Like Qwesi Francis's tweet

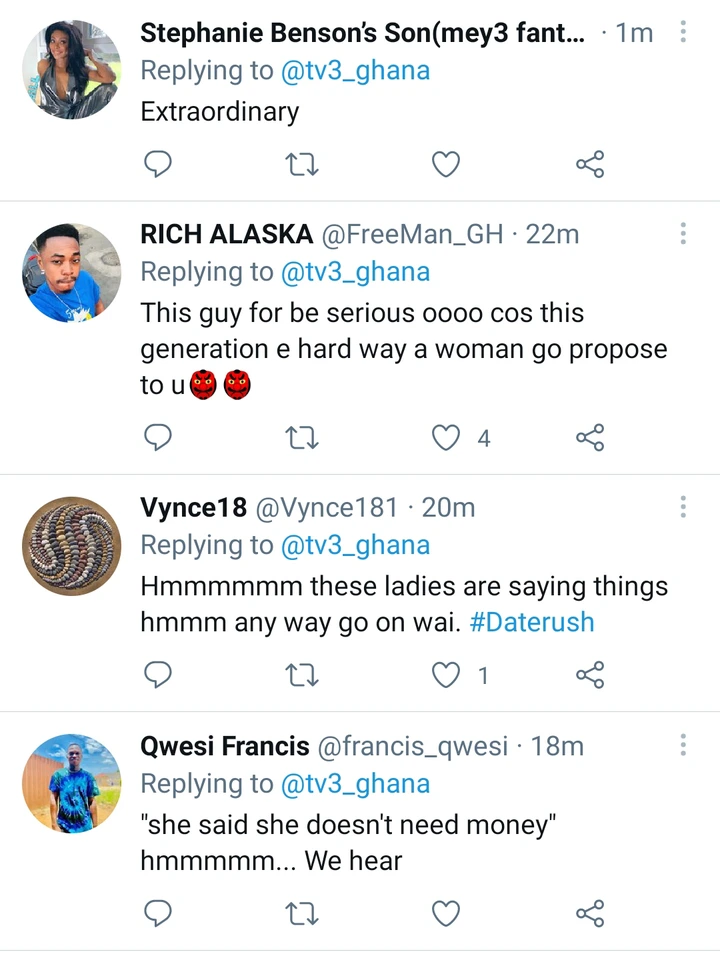point(446,913)
